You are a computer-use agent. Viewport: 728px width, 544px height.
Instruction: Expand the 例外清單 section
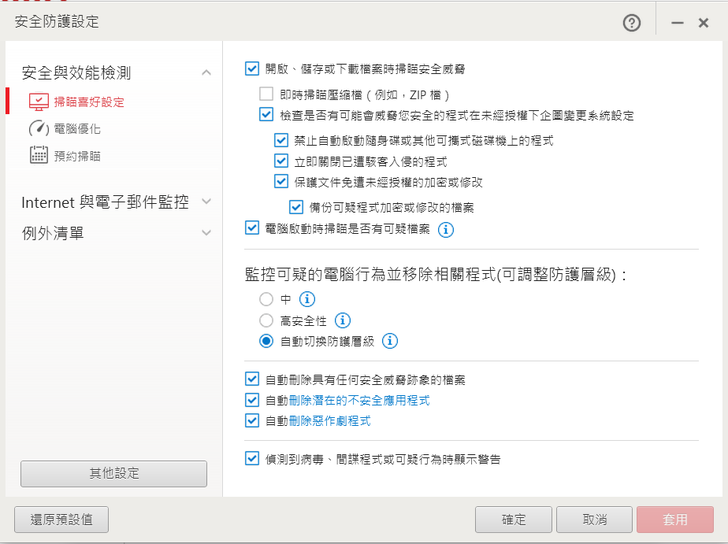click(206, 232)
